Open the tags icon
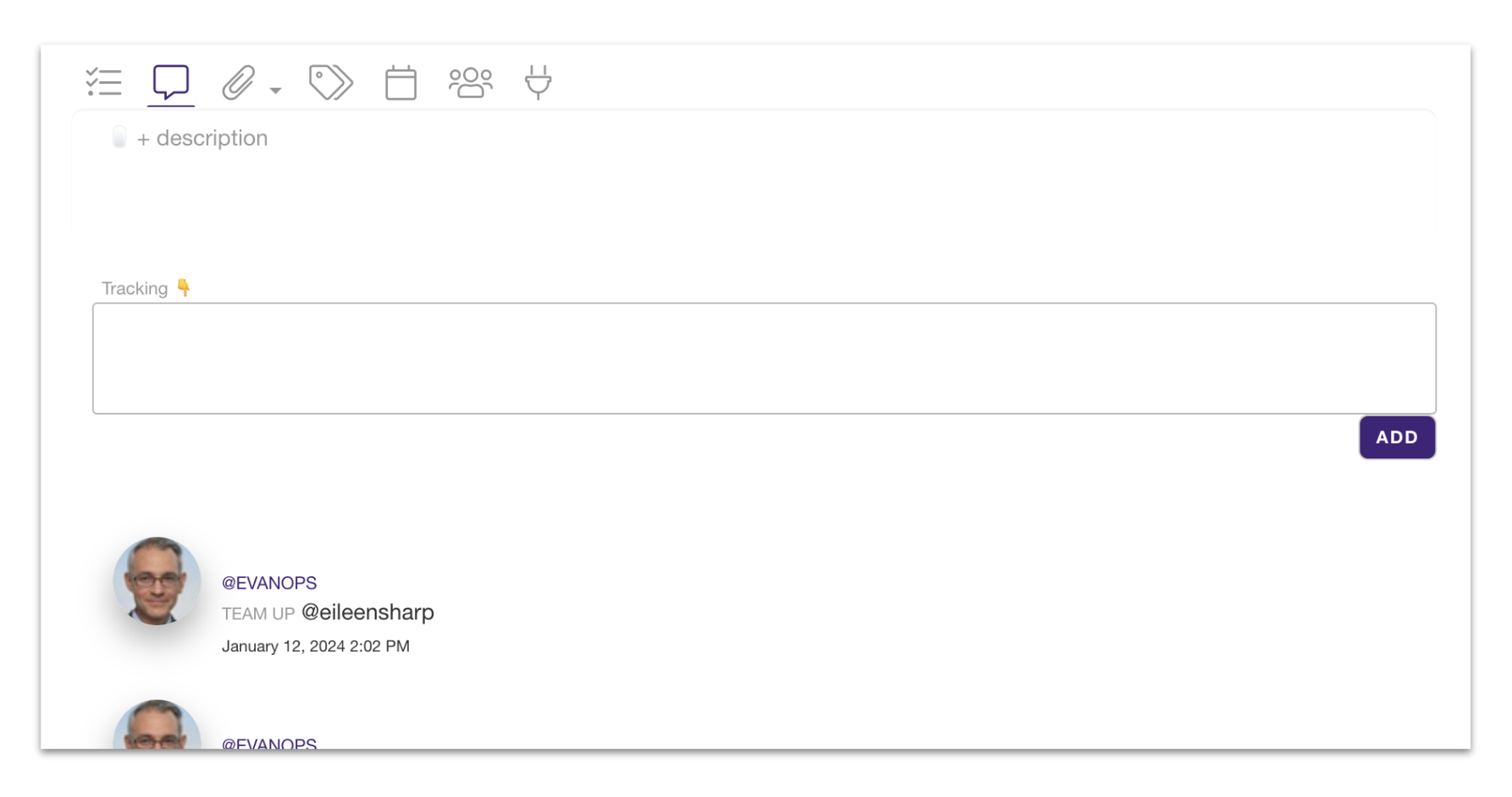1512x797 pixels. pyautogui.click(x=330, y=82)
